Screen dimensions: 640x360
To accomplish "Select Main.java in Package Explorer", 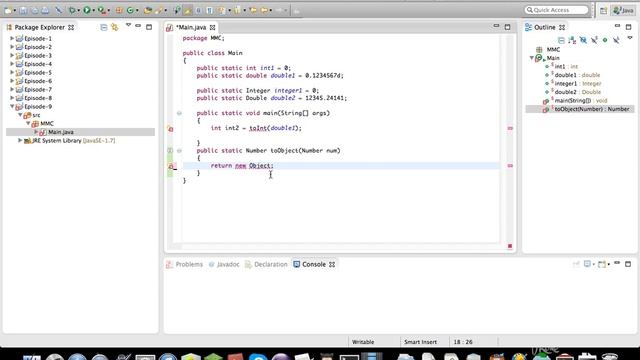I will [60, 132].
